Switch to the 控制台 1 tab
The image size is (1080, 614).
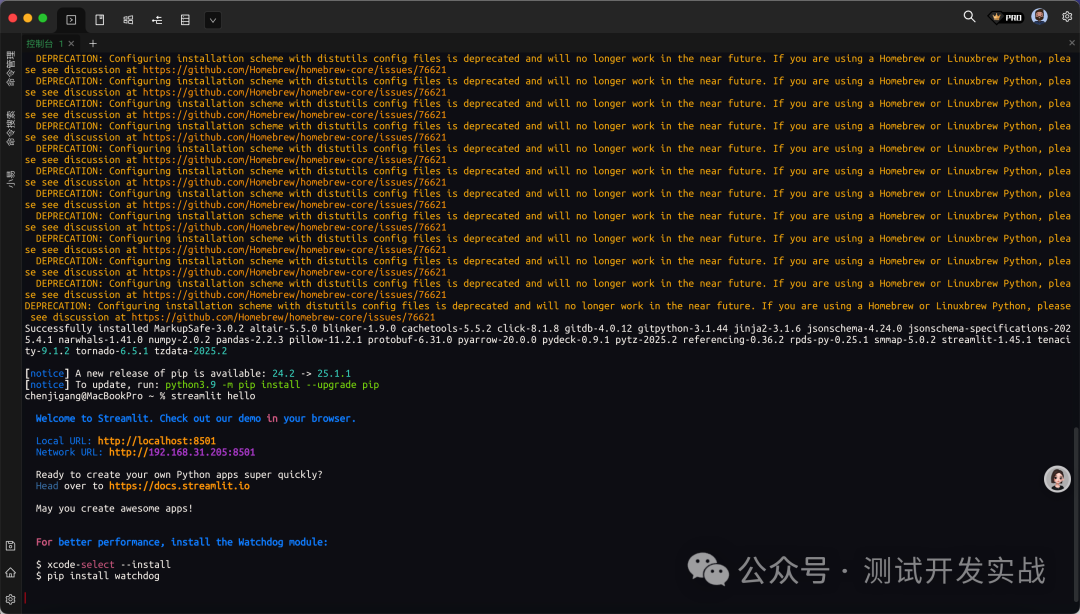pos(45,43)
